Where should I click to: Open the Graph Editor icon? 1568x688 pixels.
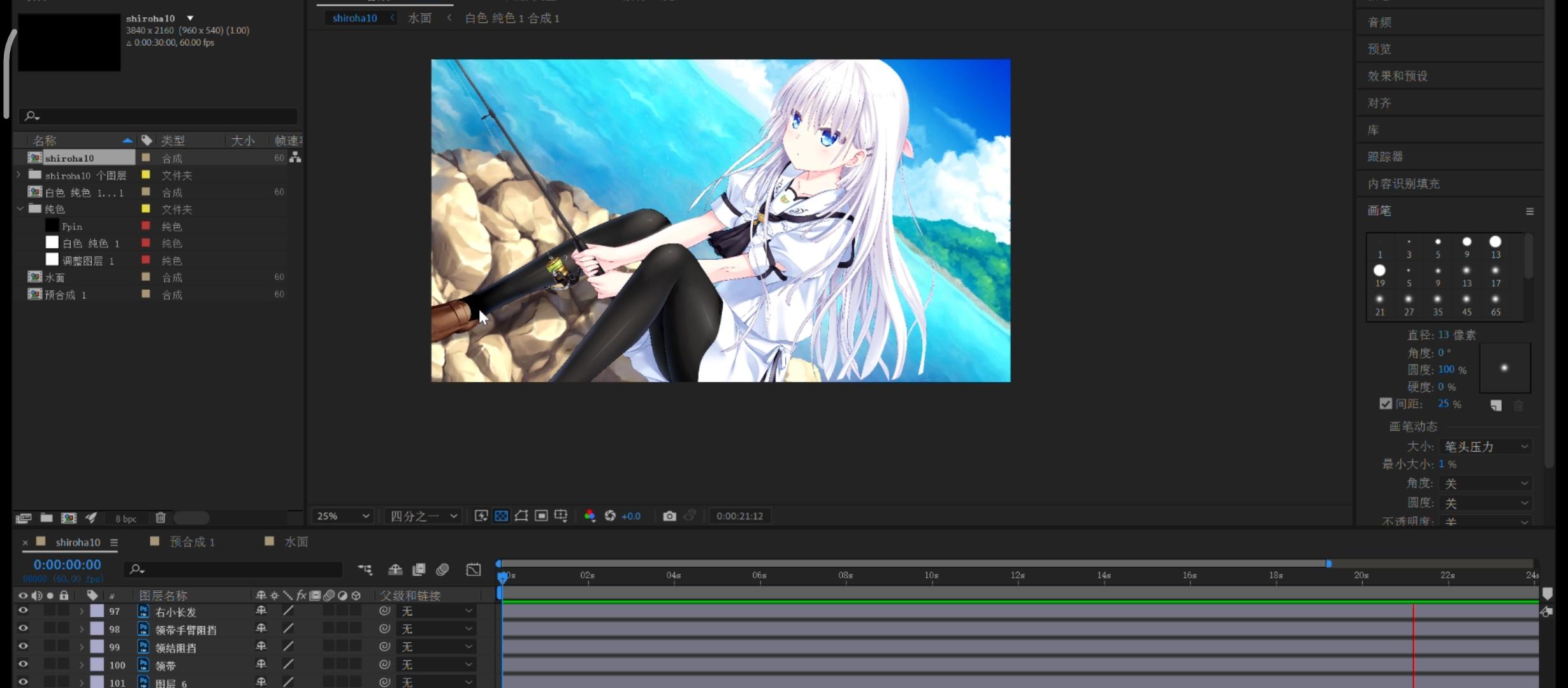473,570
